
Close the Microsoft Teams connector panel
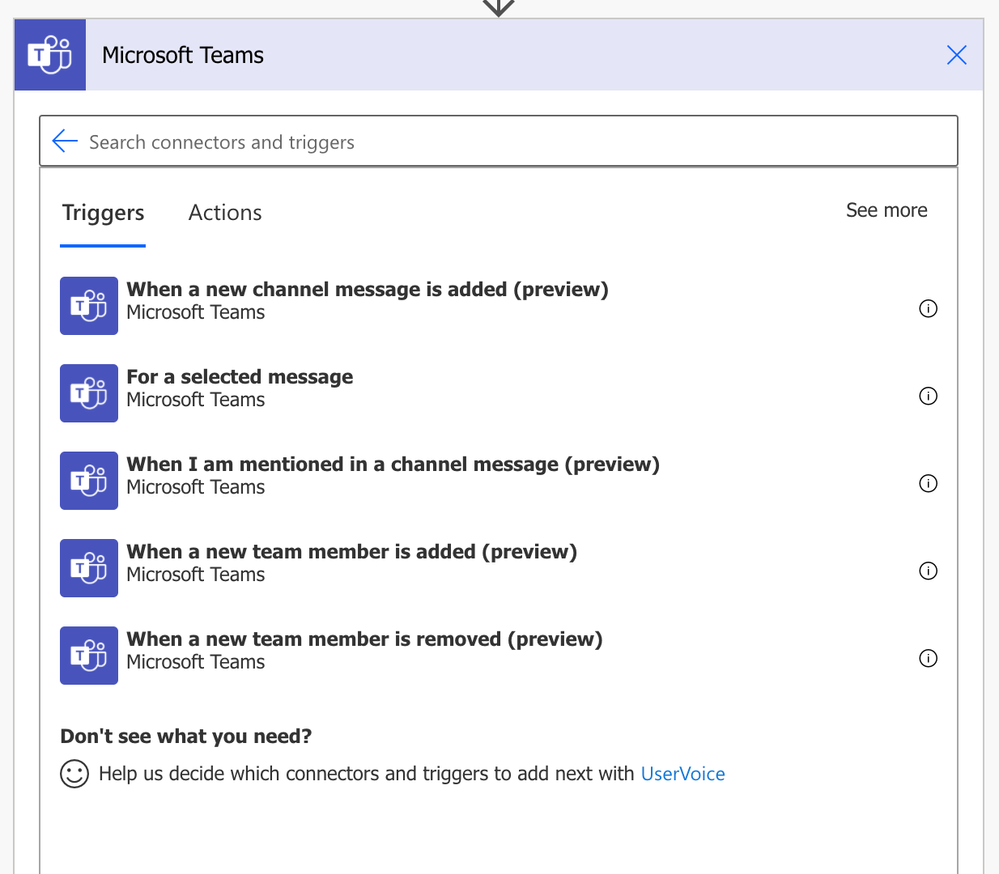point(956,55)
